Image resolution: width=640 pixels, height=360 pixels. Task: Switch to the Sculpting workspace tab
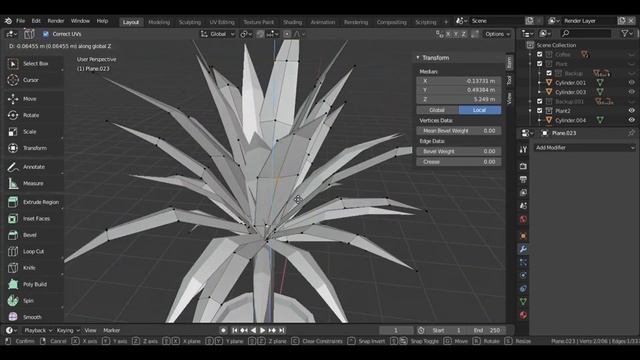tap(190, 22)
